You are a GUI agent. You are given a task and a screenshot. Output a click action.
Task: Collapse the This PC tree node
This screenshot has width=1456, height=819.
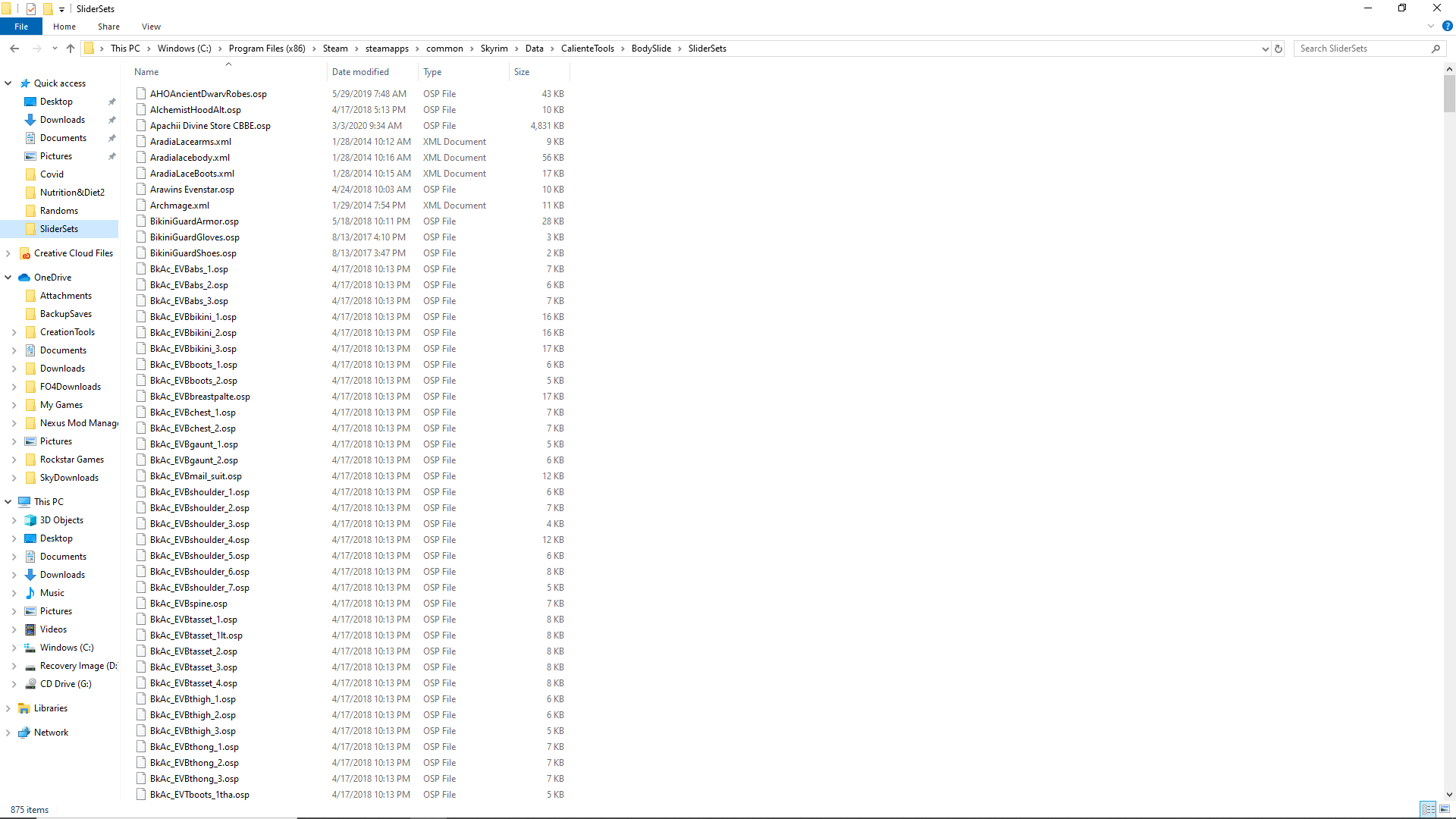click(x=8, y=502)
